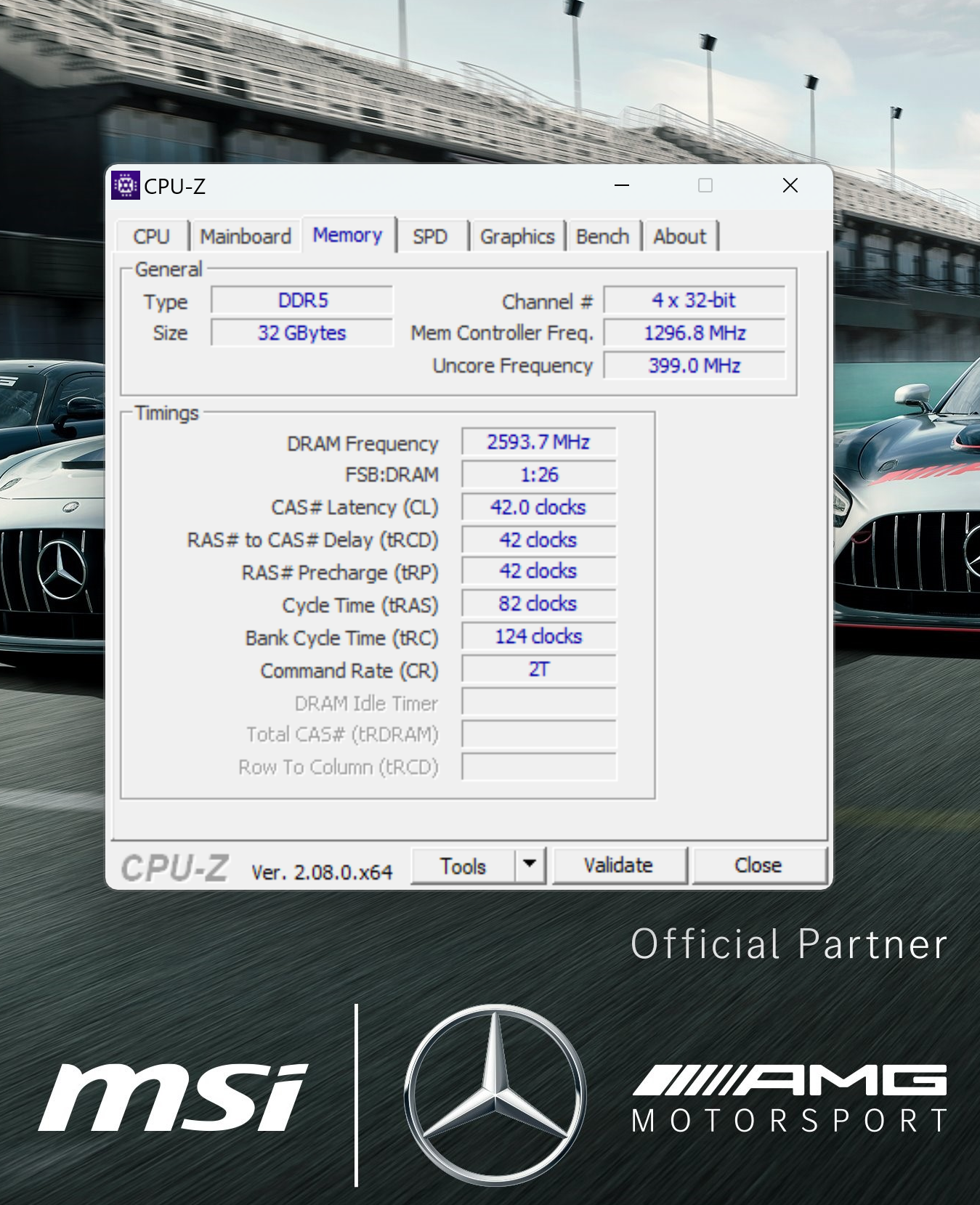Click the CAS# Latency (CL) label

355,508
